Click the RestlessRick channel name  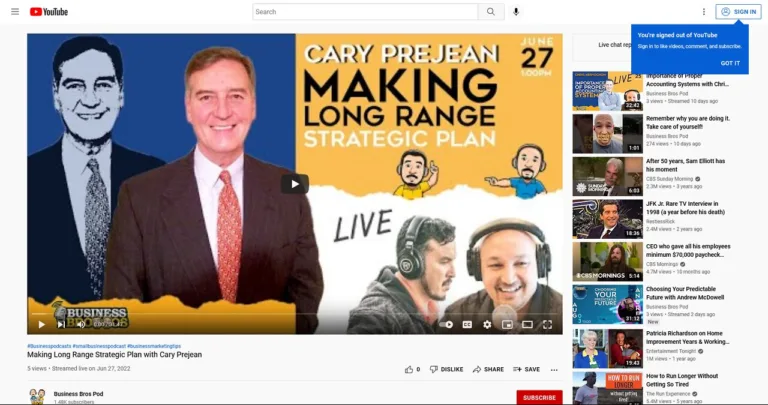point(660,221)
